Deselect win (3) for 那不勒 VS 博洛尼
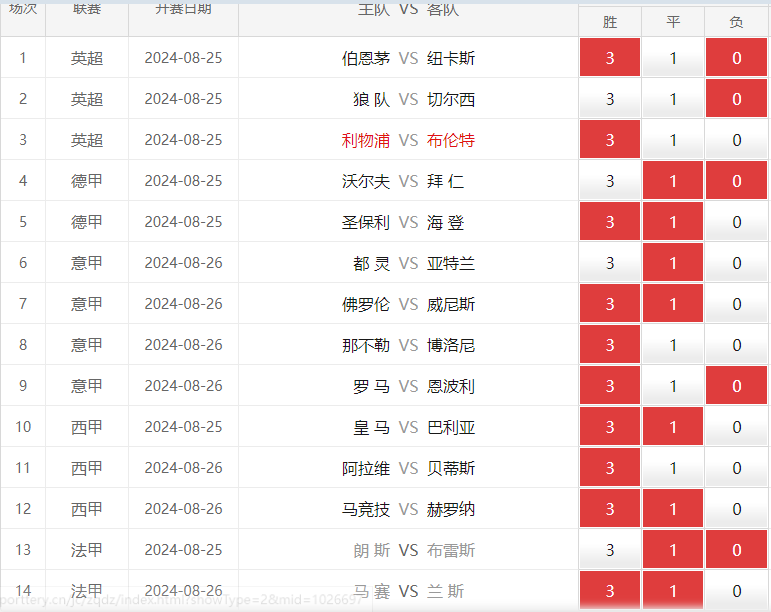 (x=610, y=345)
